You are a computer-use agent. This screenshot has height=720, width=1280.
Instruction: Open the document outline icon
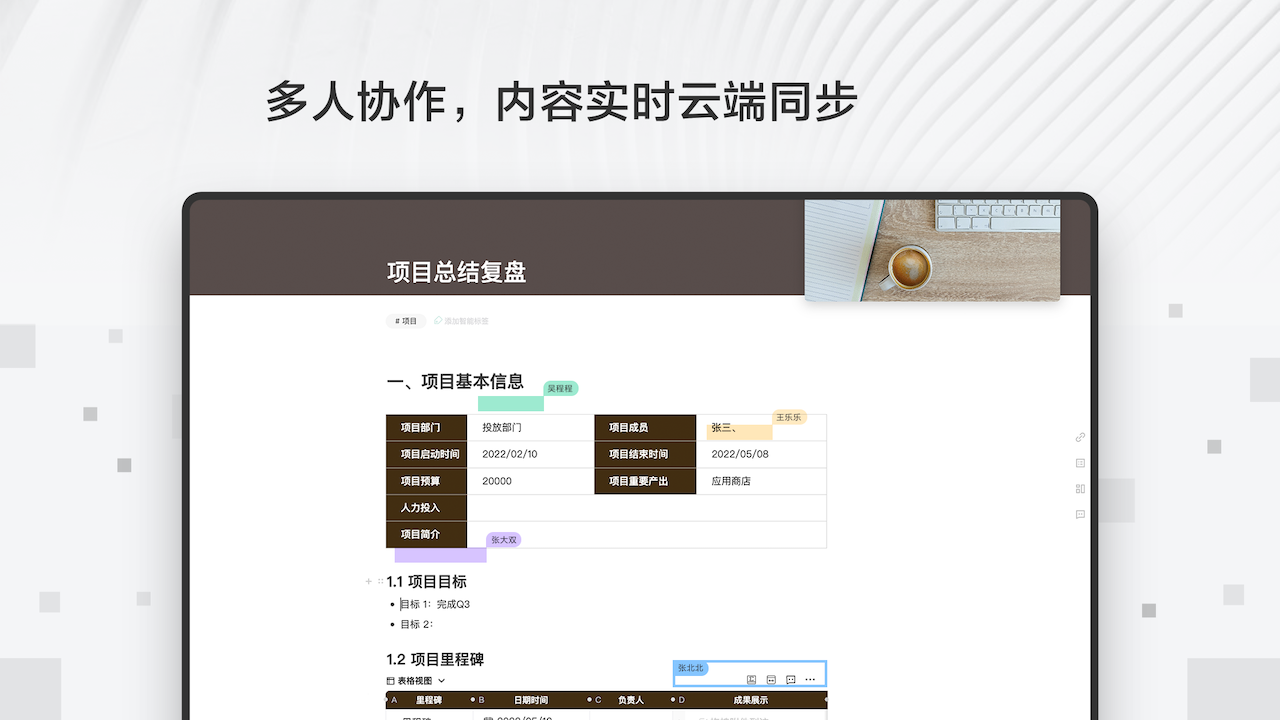(1080, 463)
